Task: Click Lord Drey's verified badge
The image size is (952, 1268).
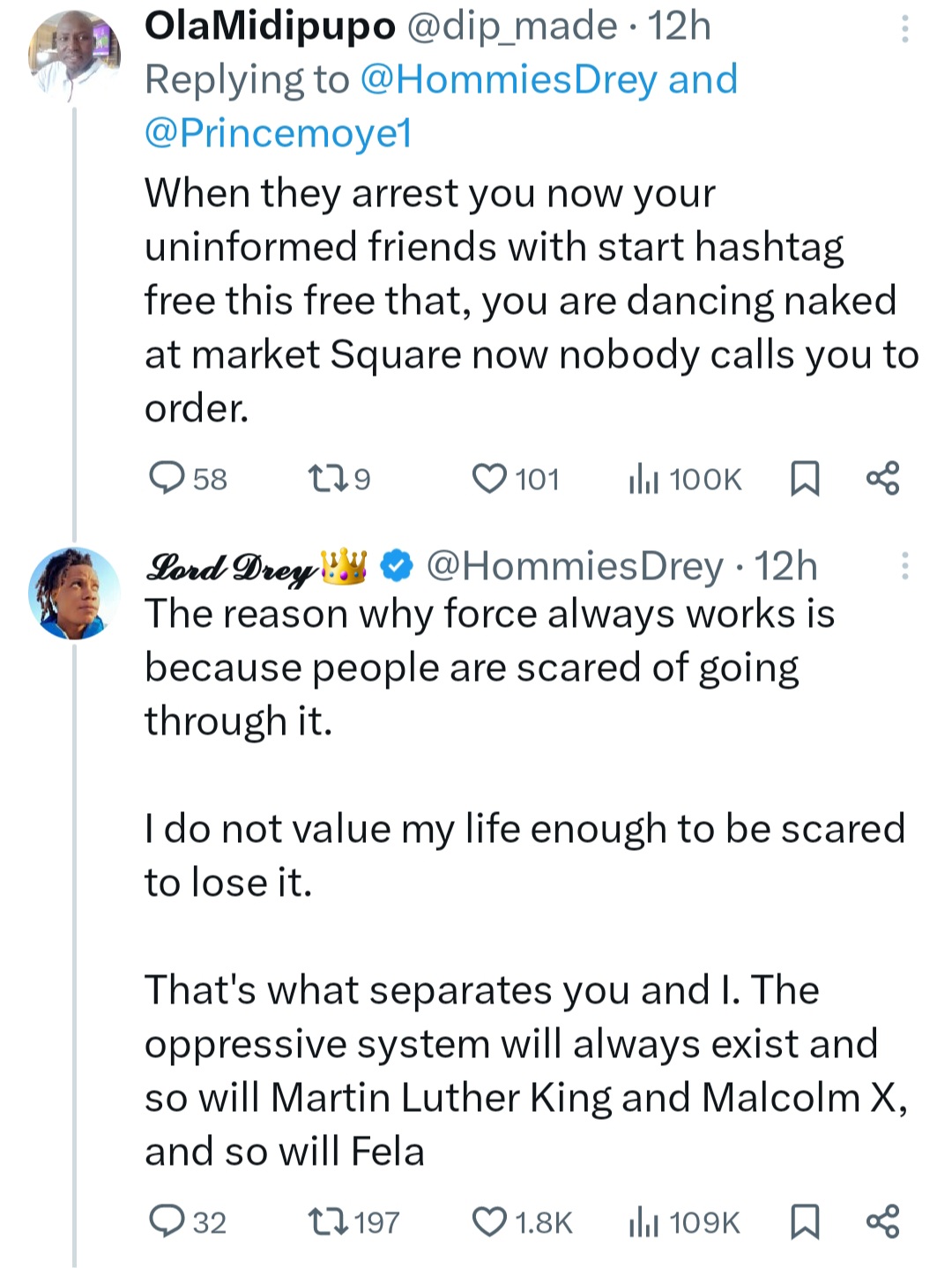Action: (398, 566)
